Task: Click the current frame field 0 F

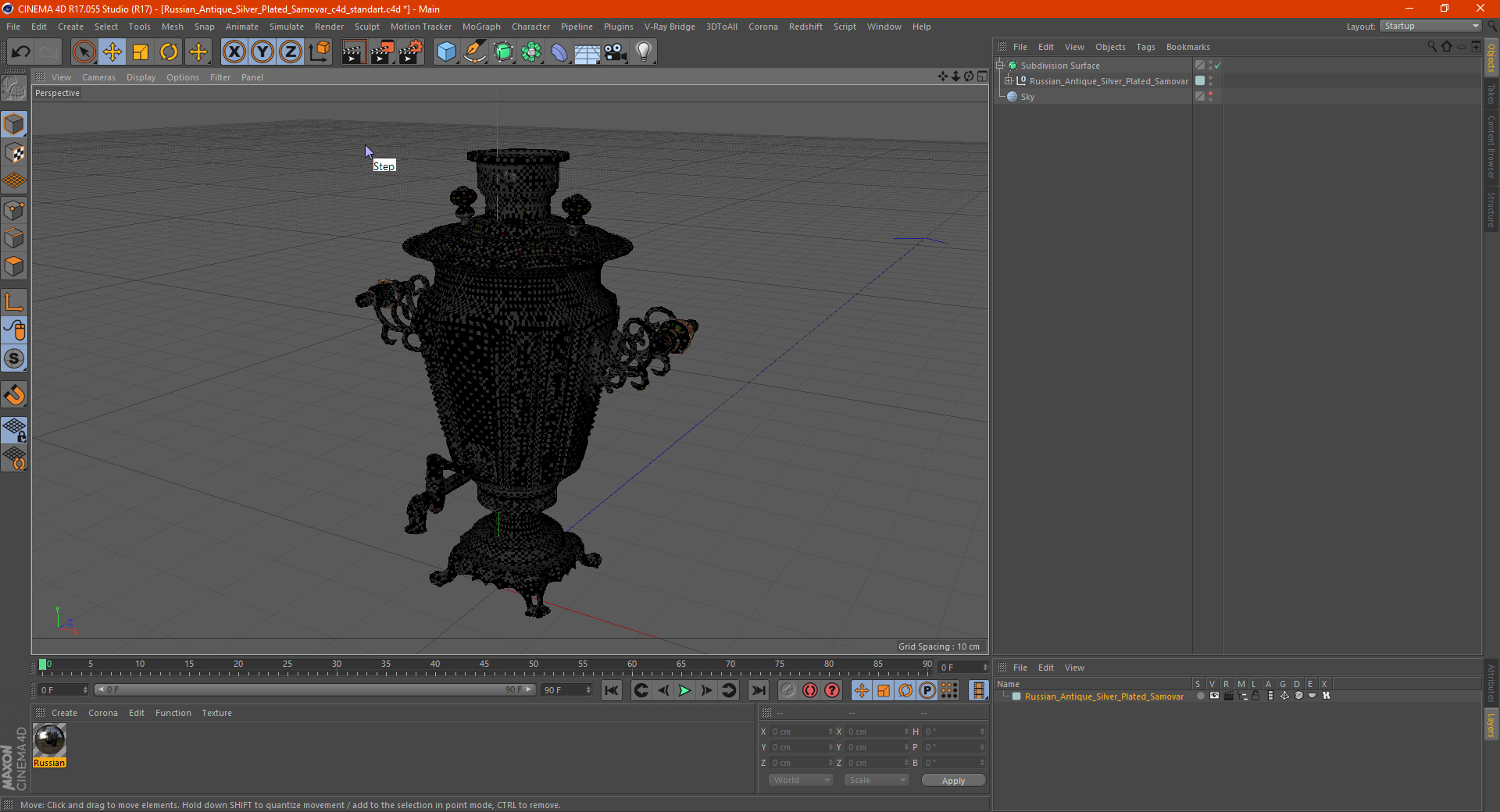Action: (62, 690)
